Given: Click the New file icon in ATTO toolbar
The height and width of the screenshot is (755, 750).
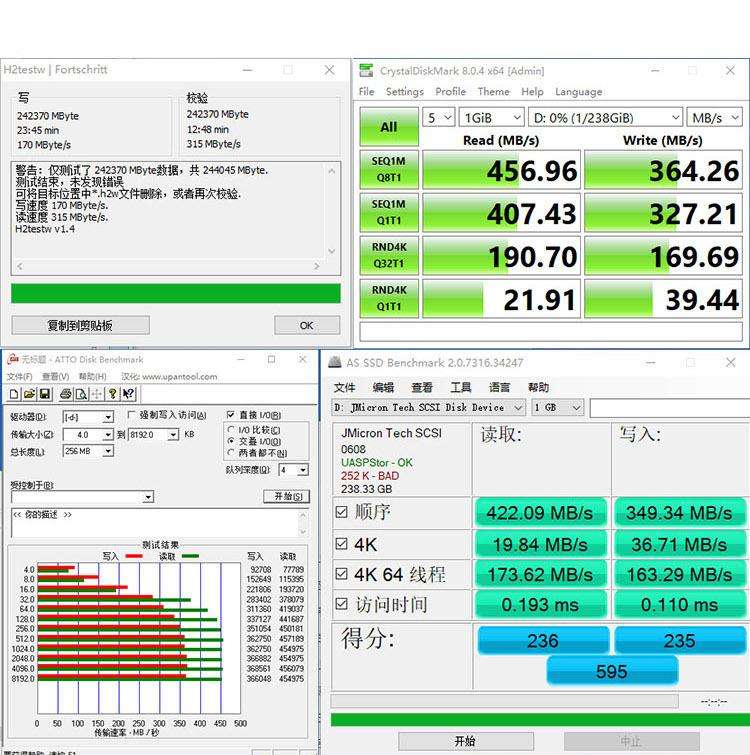Looking at the screenshot, I should coord(15,394).
